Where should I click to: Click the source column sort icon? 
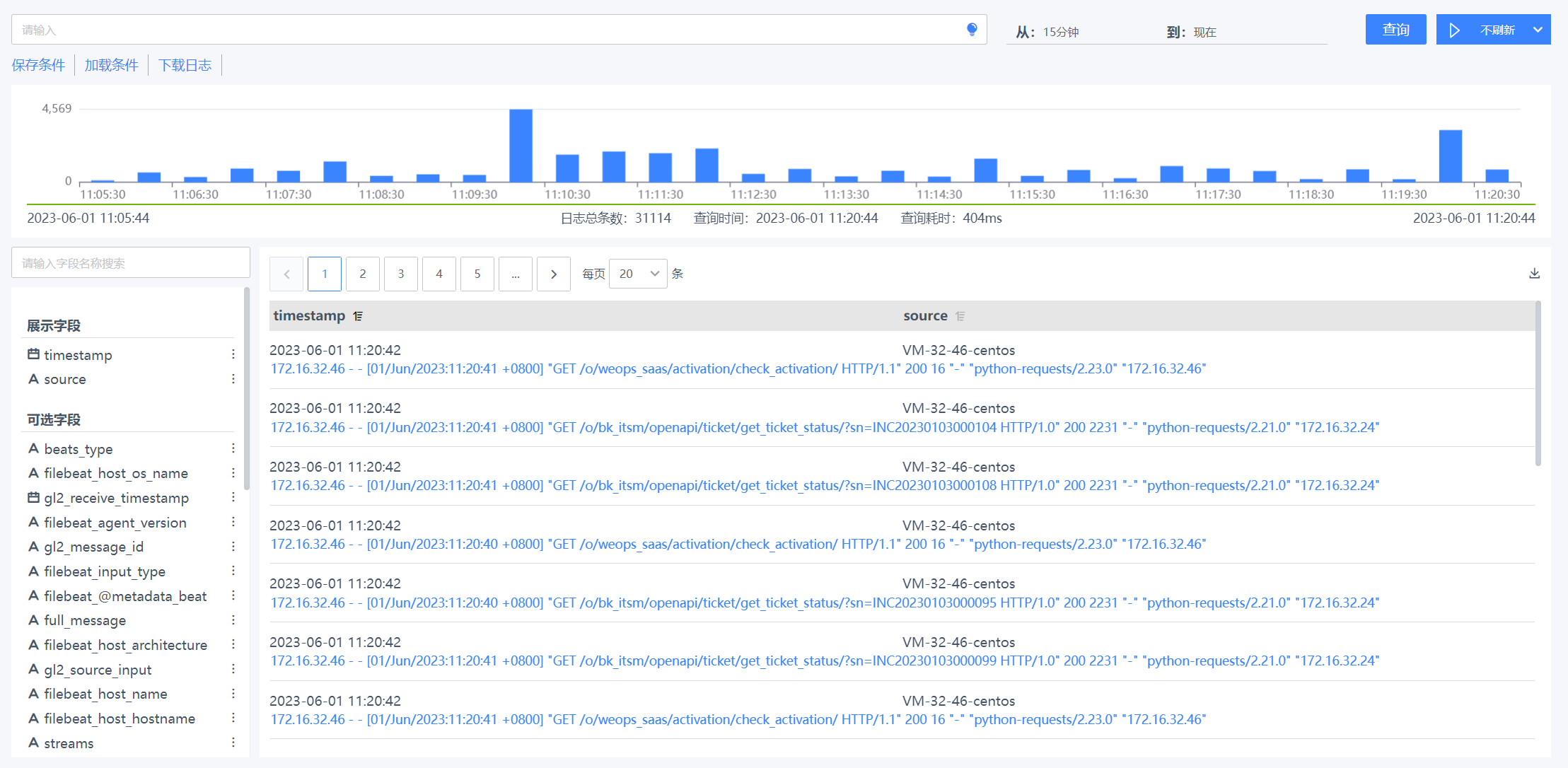960,316
